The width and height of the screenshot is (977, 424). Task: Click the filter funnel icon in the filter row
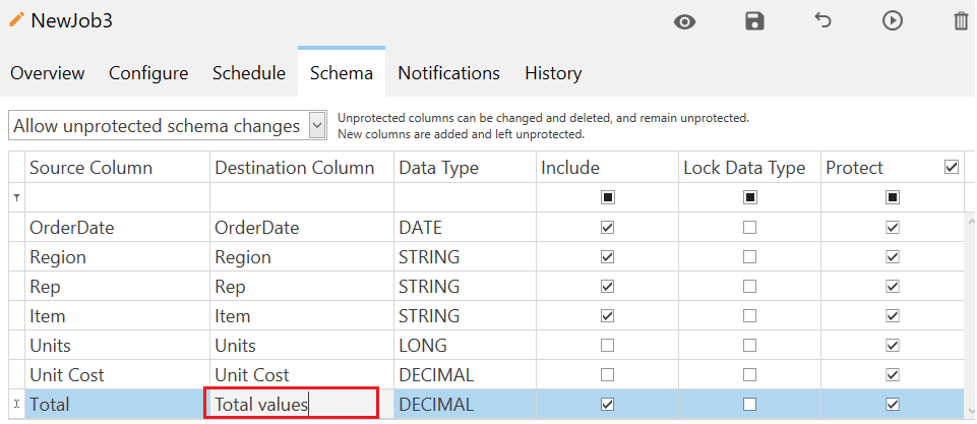pyautogui.click(x=16, y=197)
